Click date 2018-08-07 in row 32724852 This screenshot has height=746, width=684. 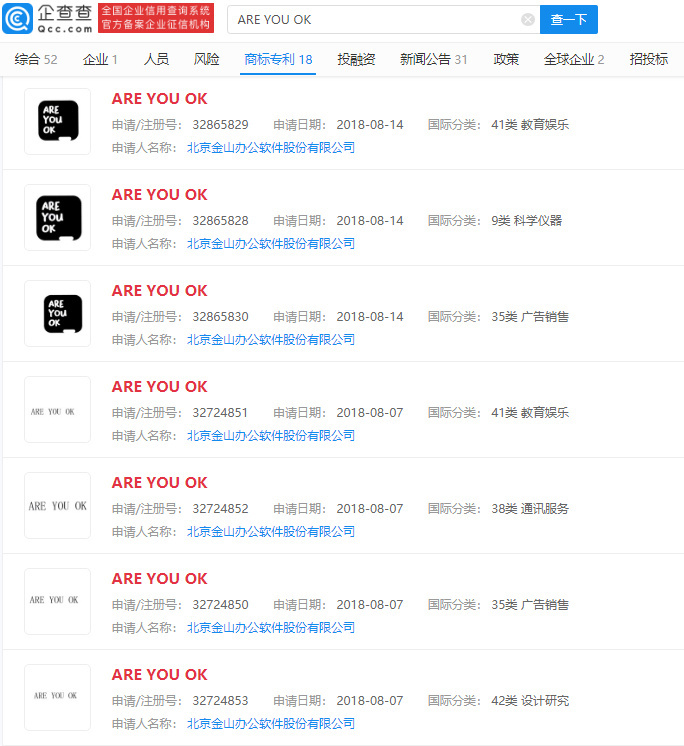click(370, 509)
